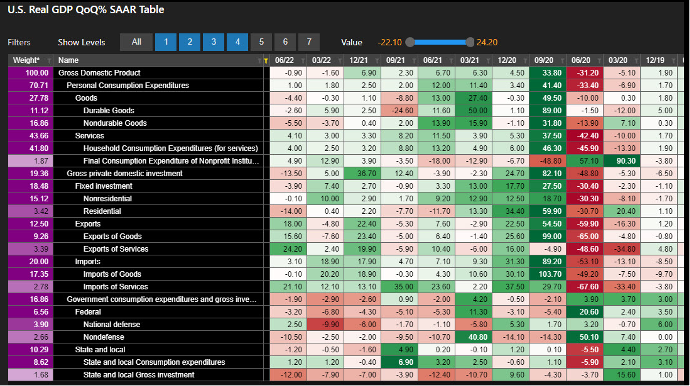
Task: Click the Name column header label
Action: (x=68, y=60)
